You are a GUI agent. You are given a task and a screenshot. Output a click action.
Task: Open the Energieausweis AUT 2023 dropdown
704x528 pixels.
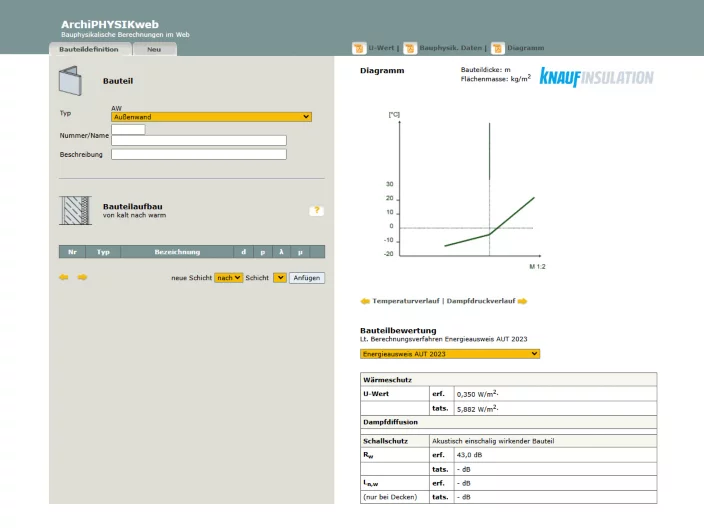[449, 353]
